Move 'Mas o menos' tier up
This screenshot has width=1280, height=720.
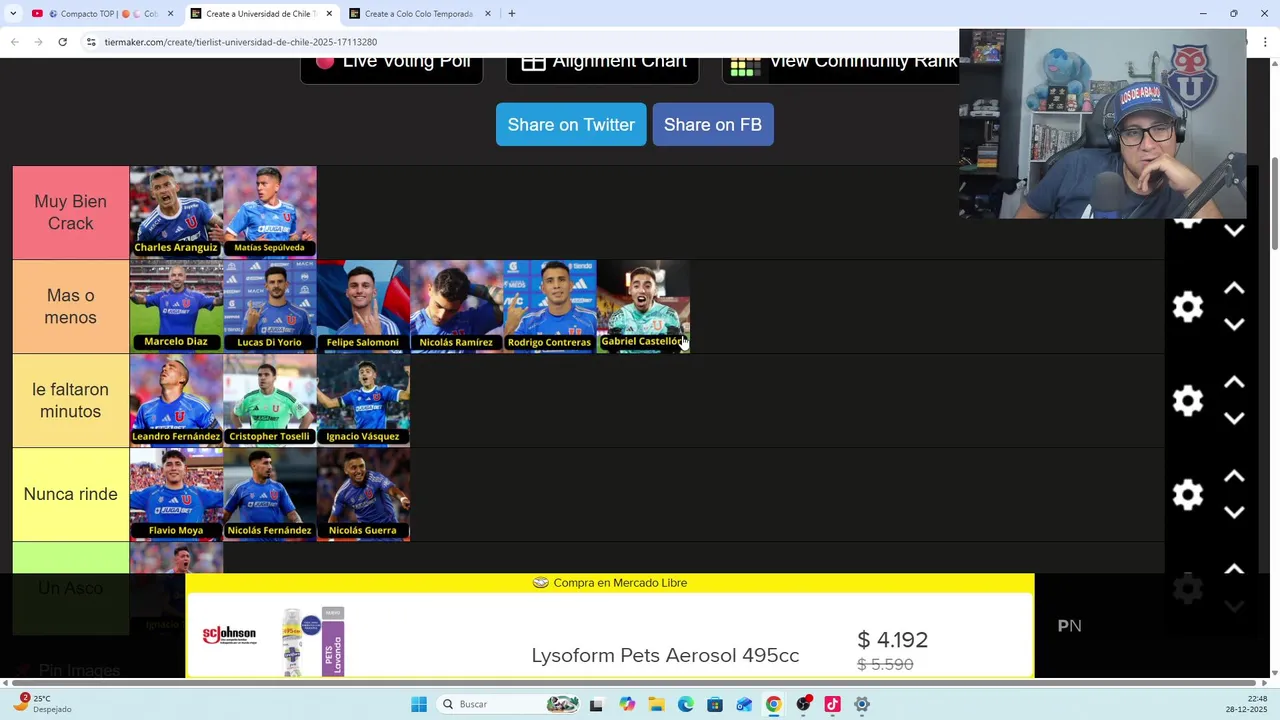coord(1234,289)
